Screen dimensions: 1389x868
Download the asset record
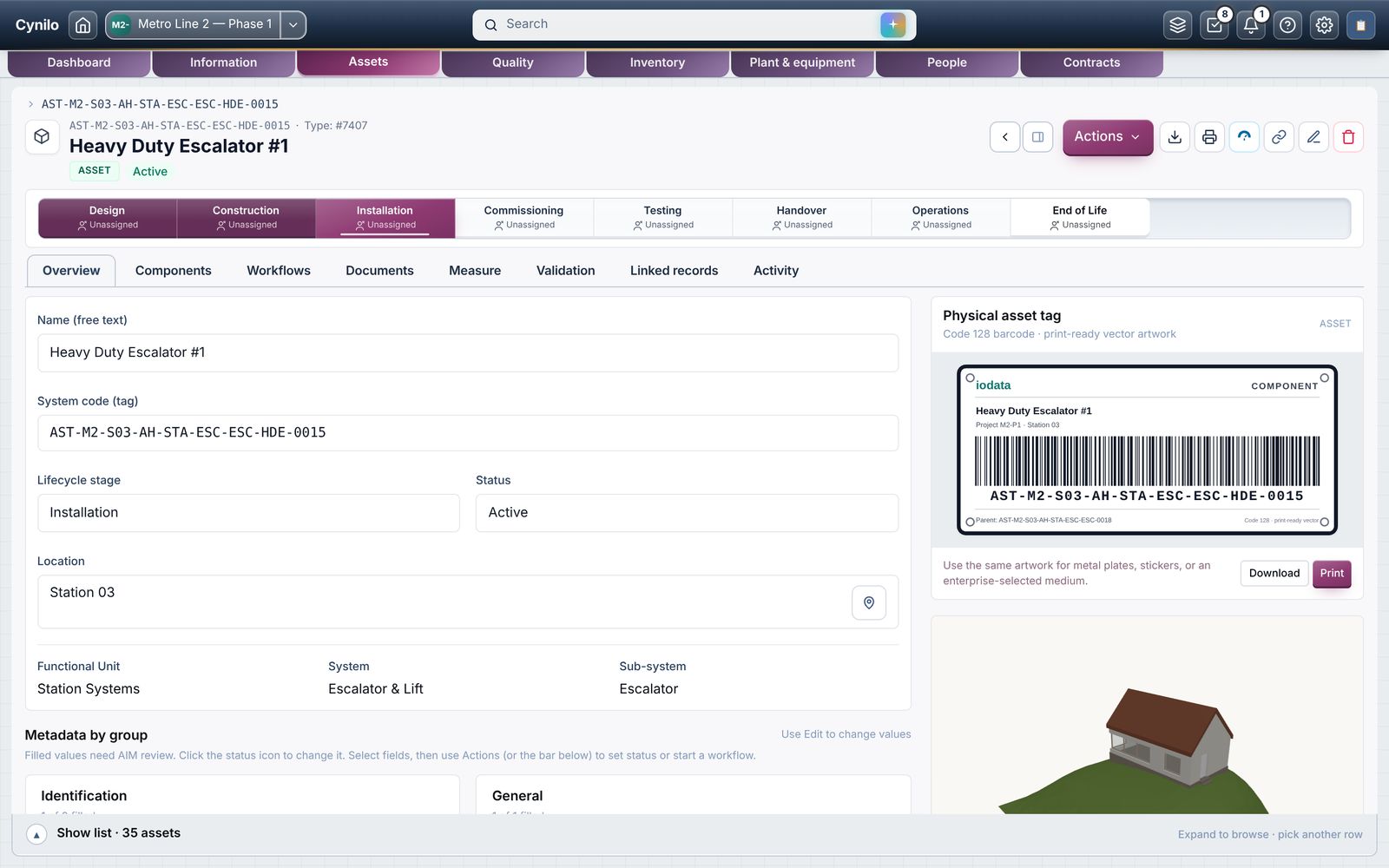coord(1175,137)
